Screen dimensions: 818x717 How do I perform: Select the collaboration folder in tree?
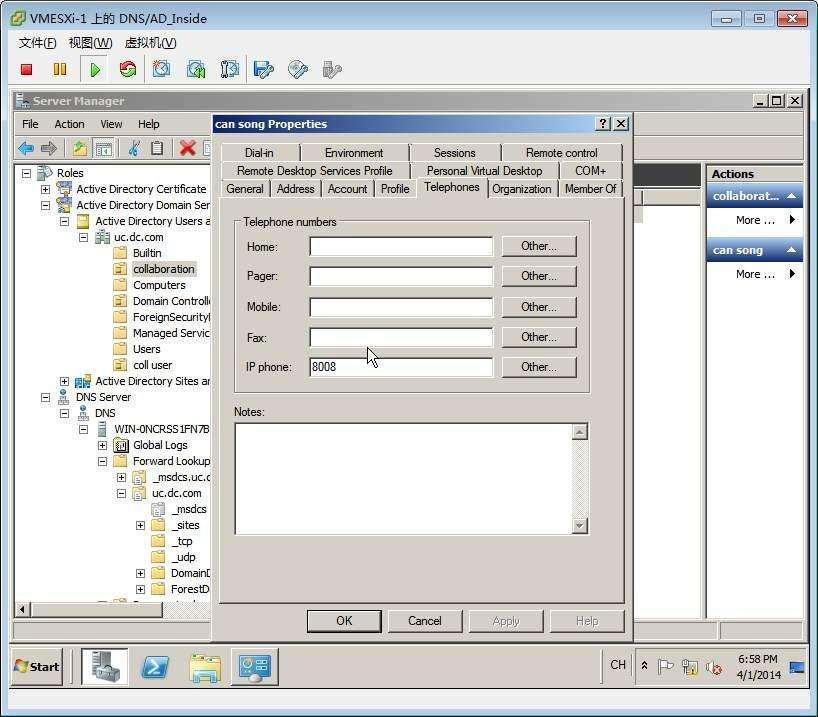click(x=164, y=269)
